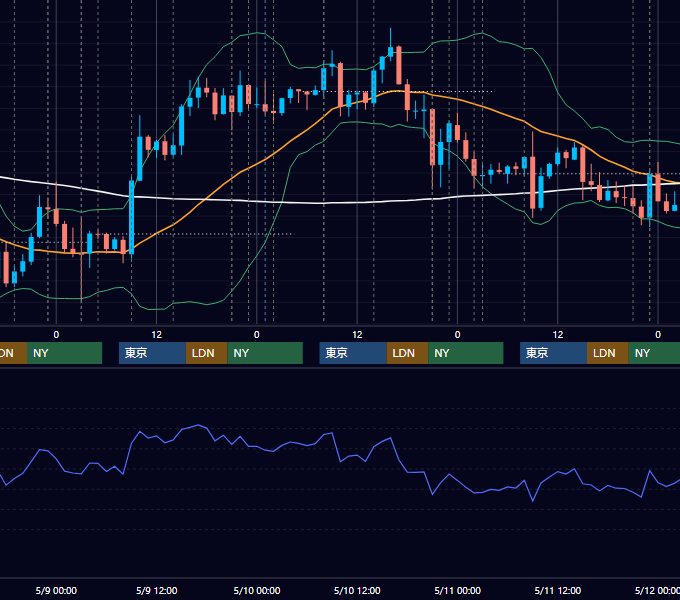Select NY session block spanning 5/10 00:00
This screenshot has width=680, height=600.
point(265,353)
